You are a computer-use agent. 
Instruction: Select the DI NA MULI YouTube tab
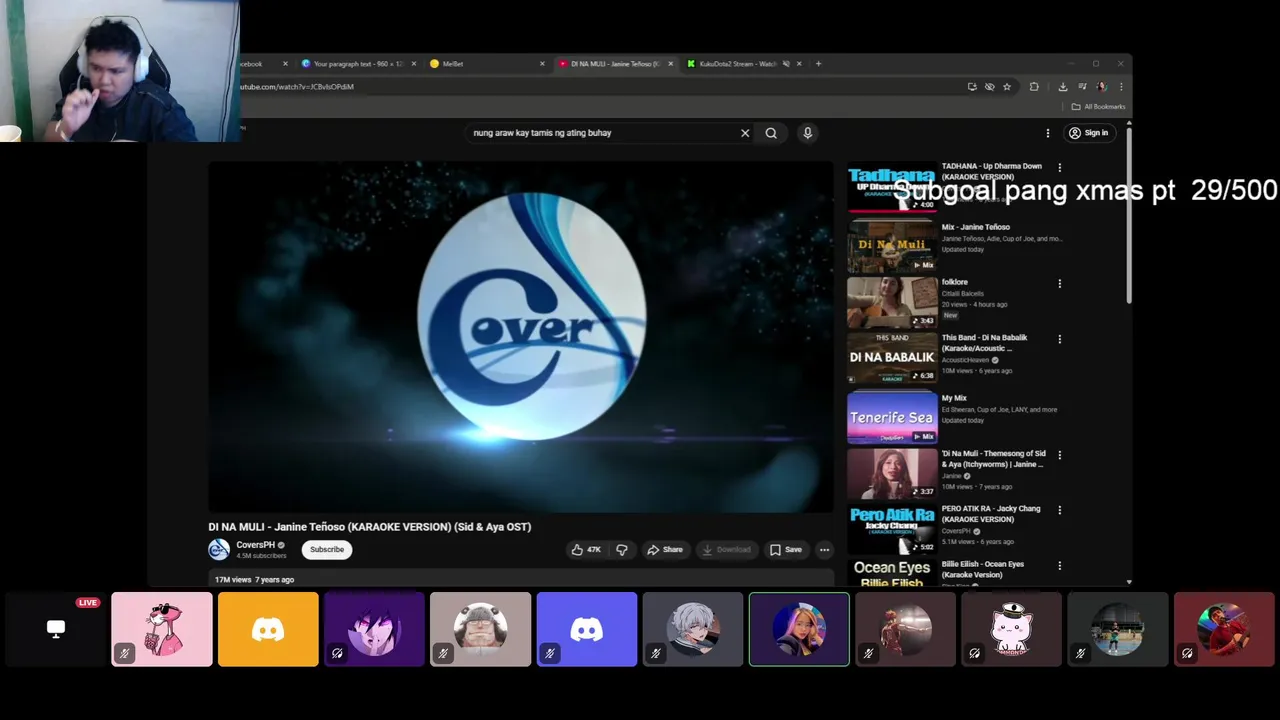point(614,64)
